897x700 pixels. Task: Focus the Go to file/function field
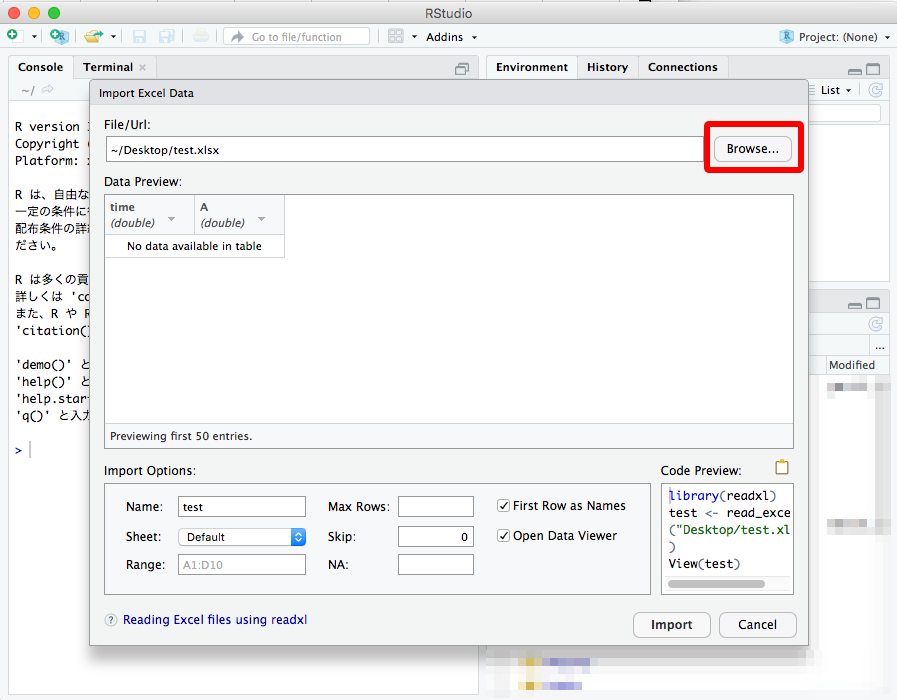coord(296,37)
